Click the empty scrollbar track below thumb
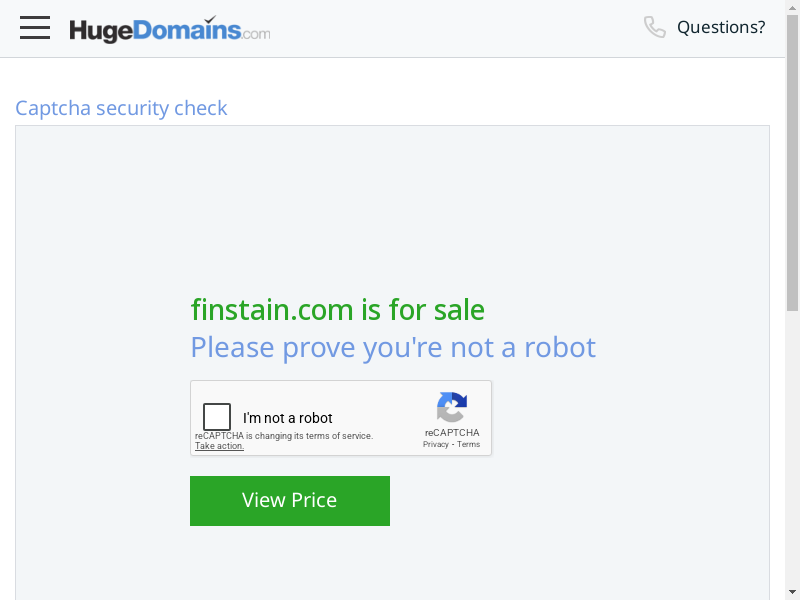800x600 pixels. click(792, 450)
